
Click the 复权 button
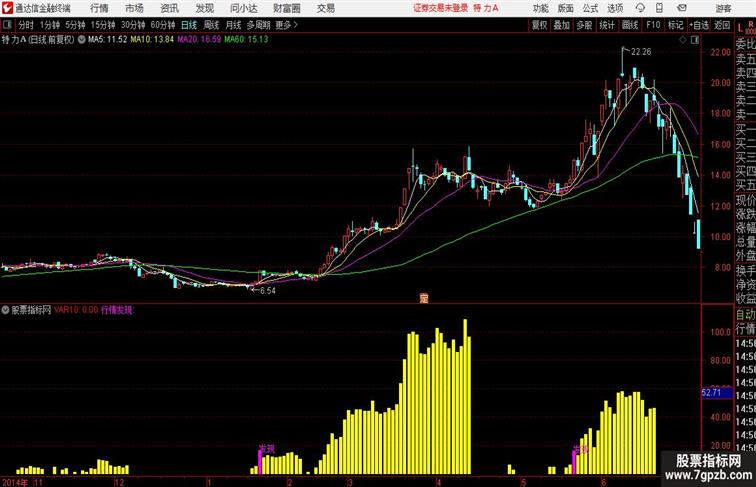540,25
